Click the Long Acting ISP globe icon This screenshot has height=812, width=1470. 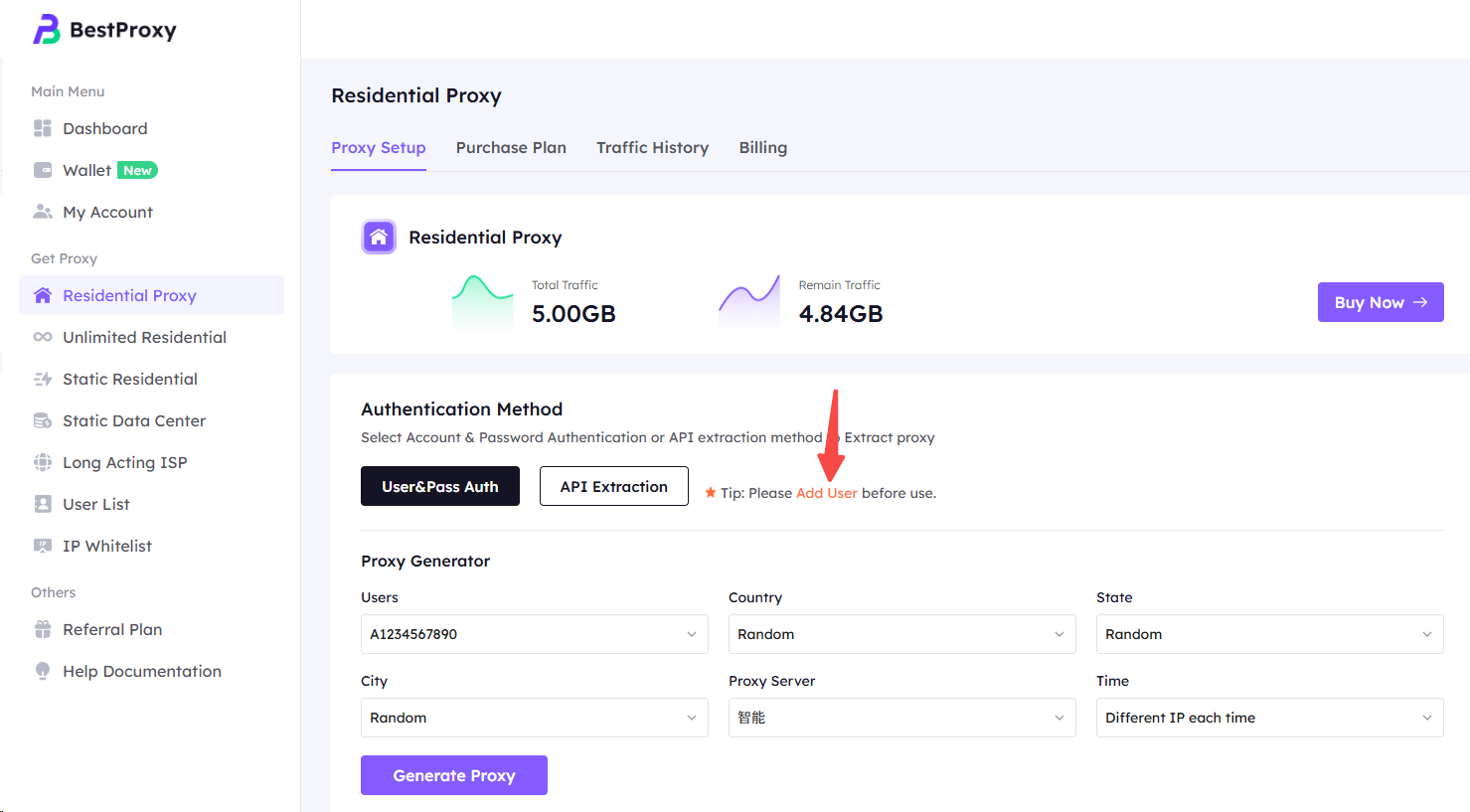pos(43,462)
